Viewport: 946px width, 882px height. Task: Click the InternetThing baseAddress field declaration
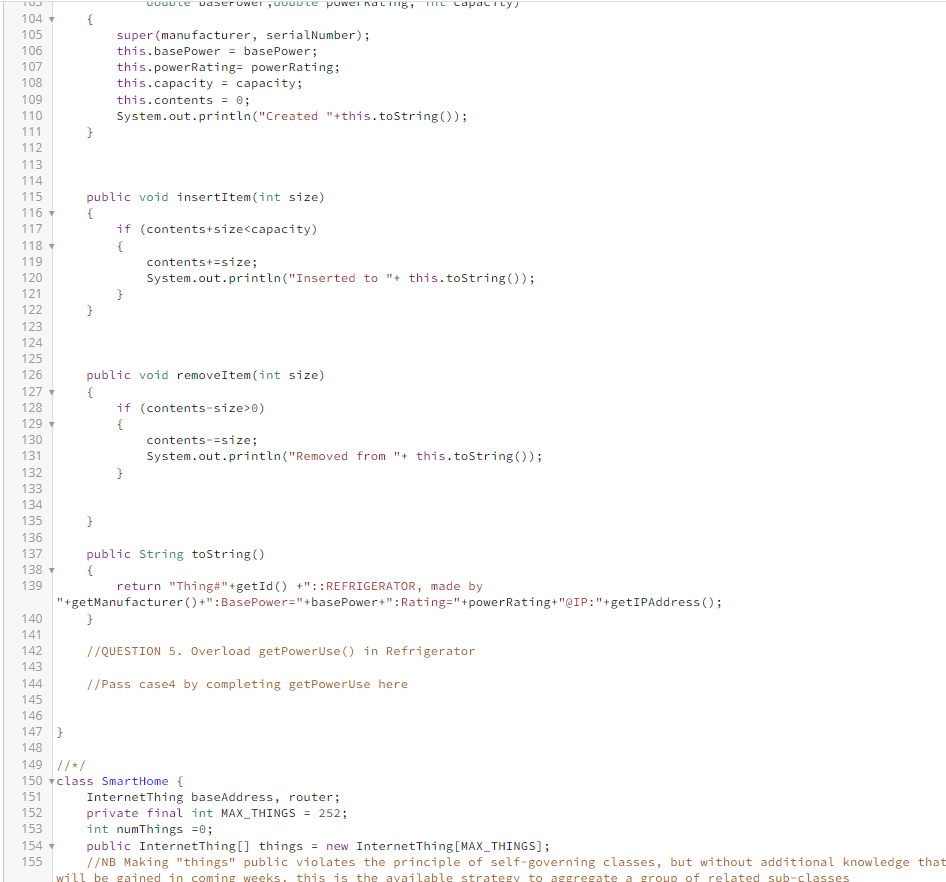pyautogui.click(x=210, y=797)
